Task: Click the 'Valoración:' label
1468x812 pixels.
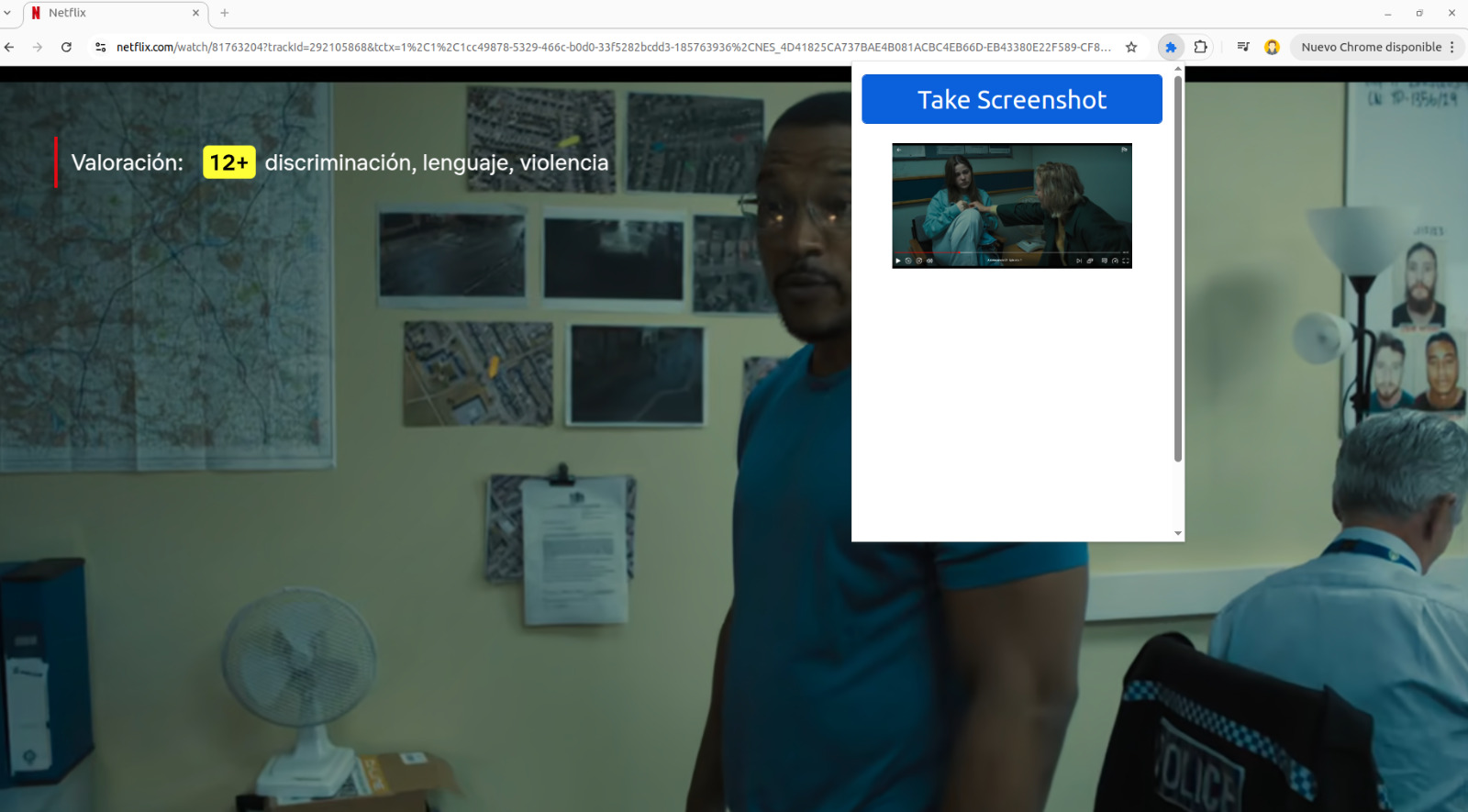Action: pyautogui.click(x=128, y=162)
